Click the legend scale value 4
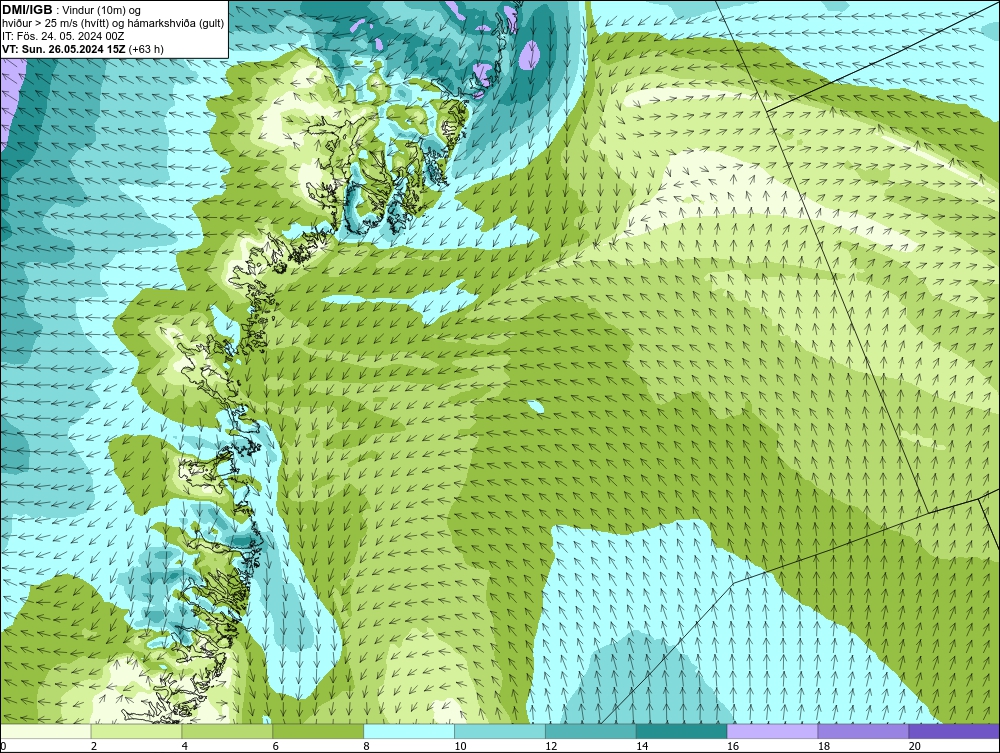The width and height of the screenshot is (1000, 753). [184, 746]
